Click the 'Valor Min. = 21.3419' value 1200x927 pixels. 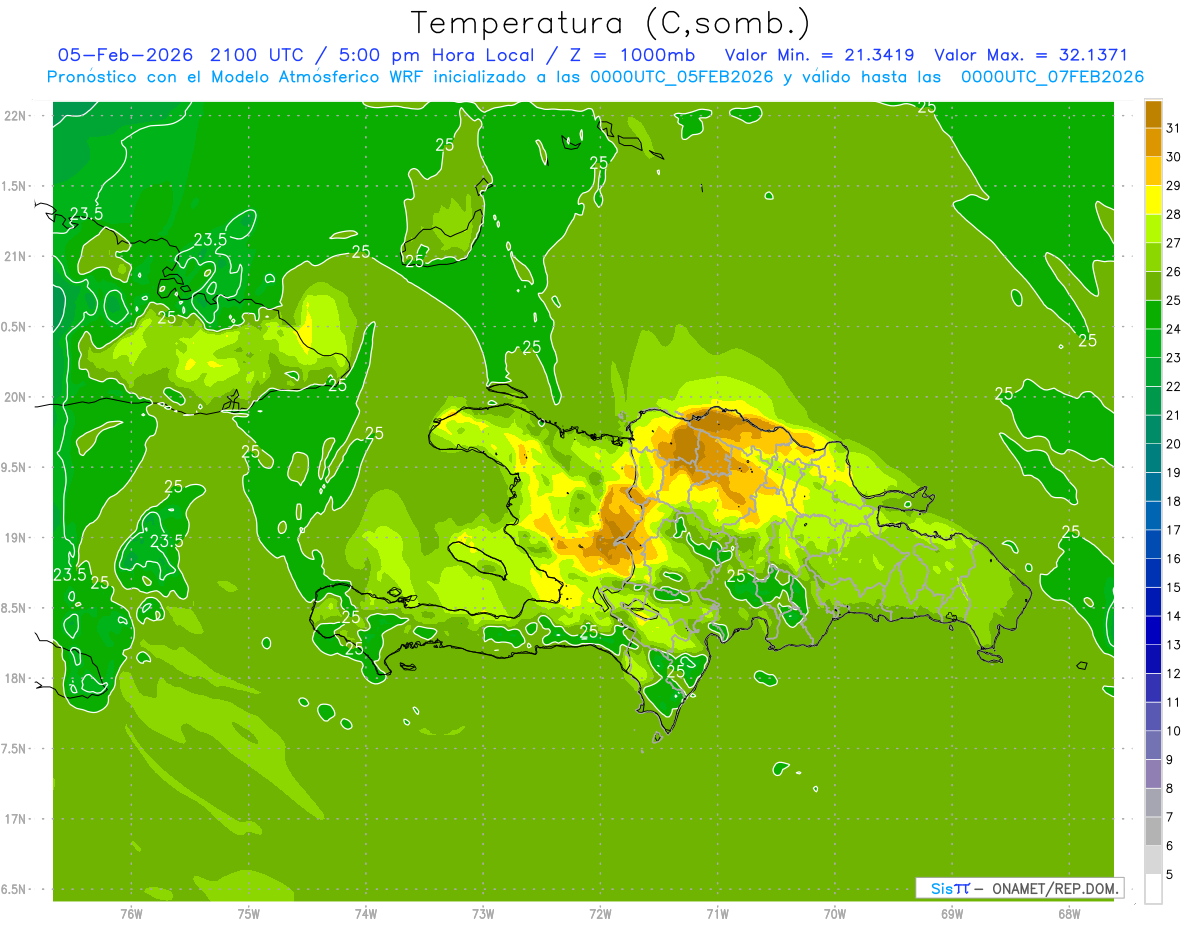click(820, 55)
